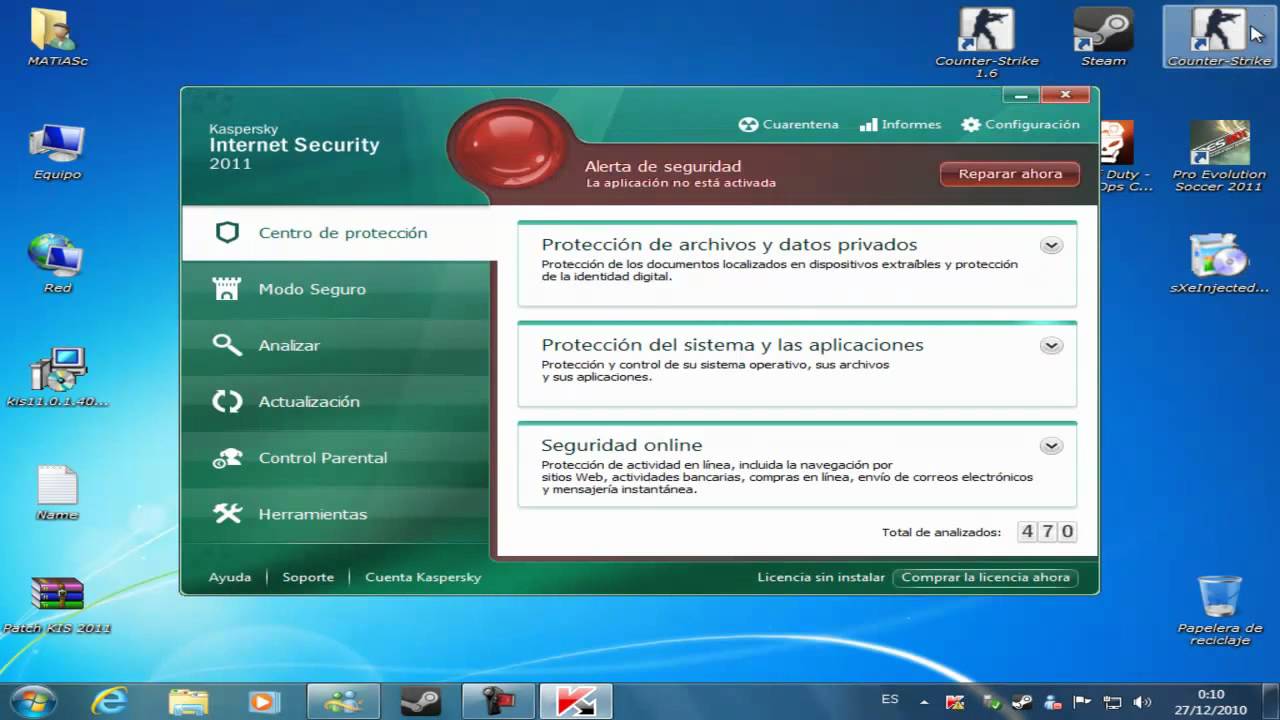The image size is (1280, 720).
Task: Minimize the Kaspersky window
Action: tap(1022, 96)
